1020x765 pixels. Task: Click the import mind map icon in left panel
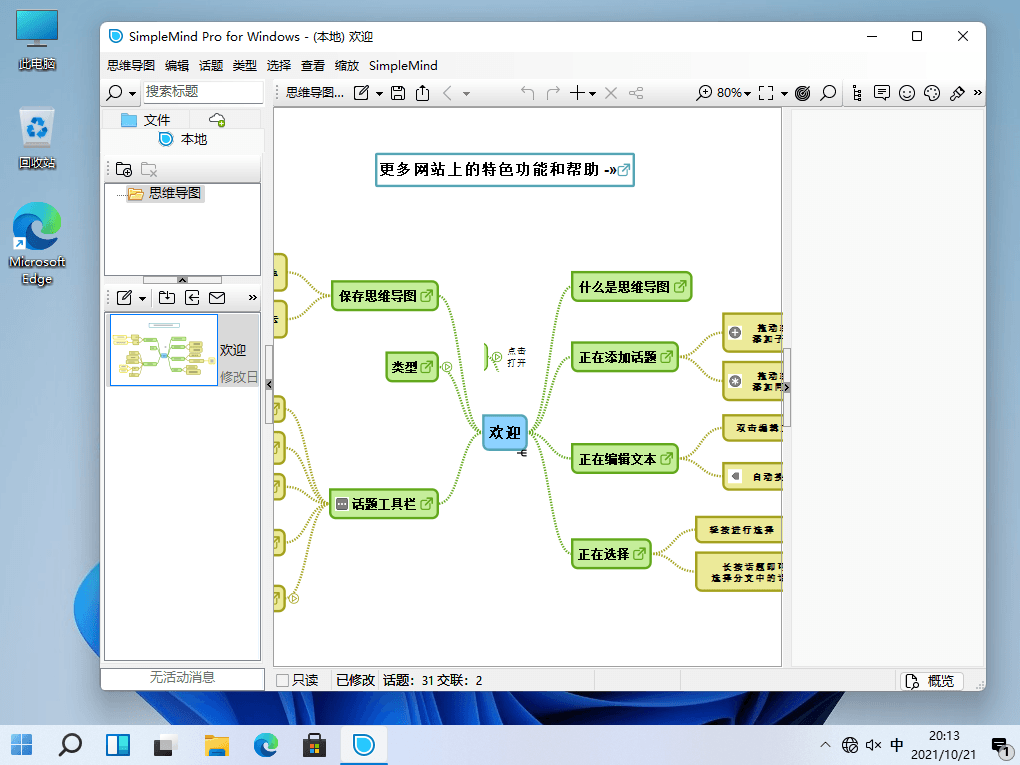point(167,297)
